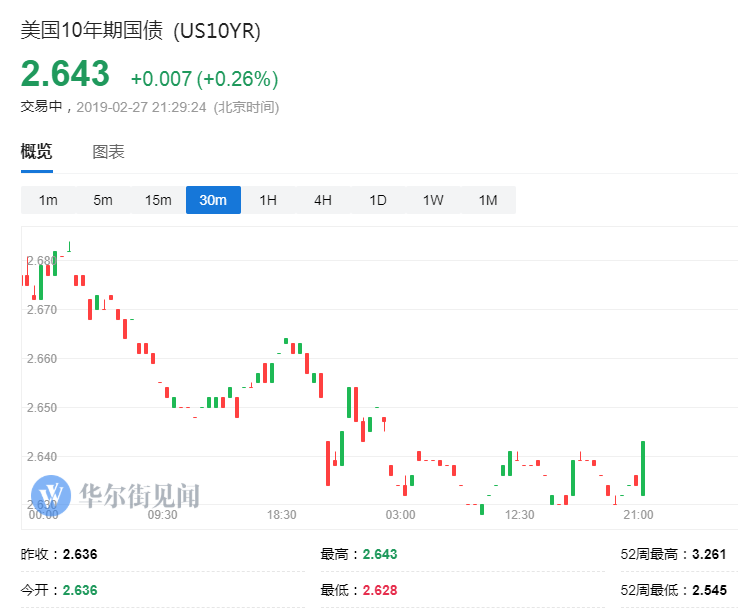Viewport: 738px width, 611px height.
Task: Click the 2.660 y-axis label
Action: click(41, 359)
